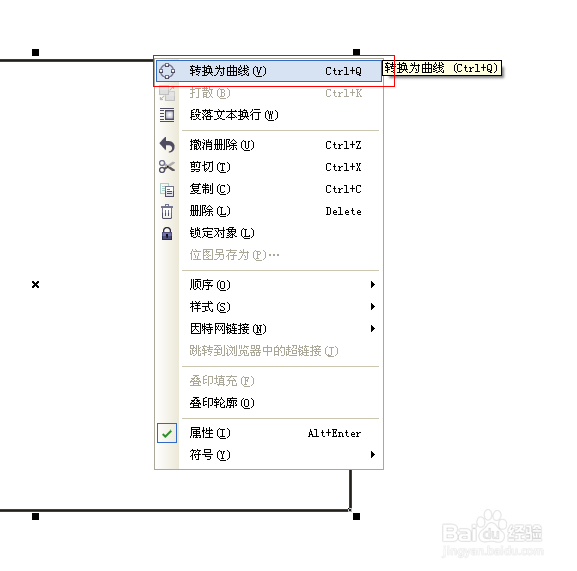Click the Delete shortcut text
This screenshot has height=571, width=577.
pos(343,212)
